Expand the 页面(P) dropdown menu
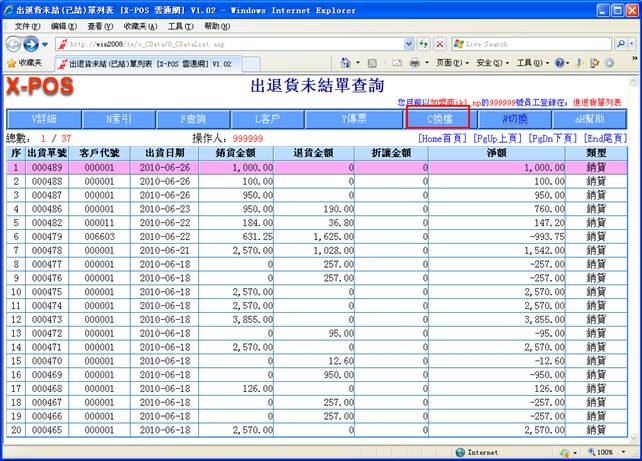 450,63
